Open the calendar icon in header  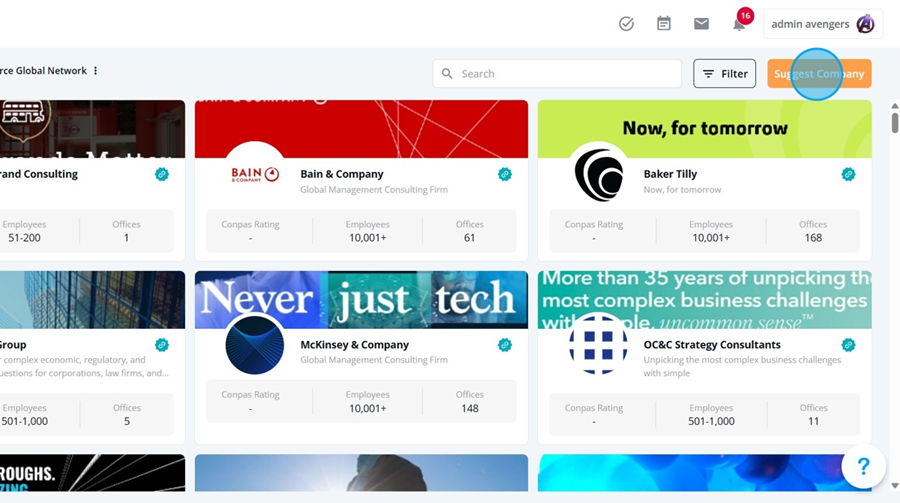pos(664,24)
